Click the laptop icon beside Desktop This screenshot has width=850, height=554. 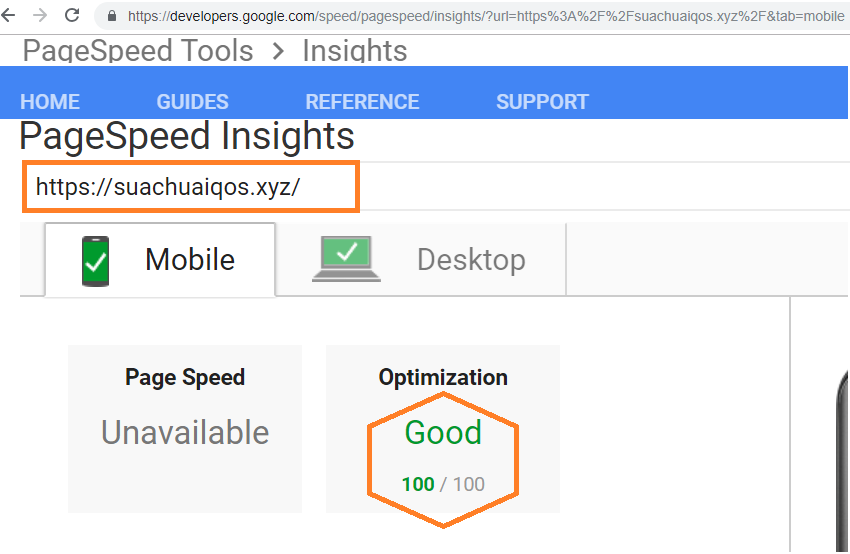click(x=346, y=259)
